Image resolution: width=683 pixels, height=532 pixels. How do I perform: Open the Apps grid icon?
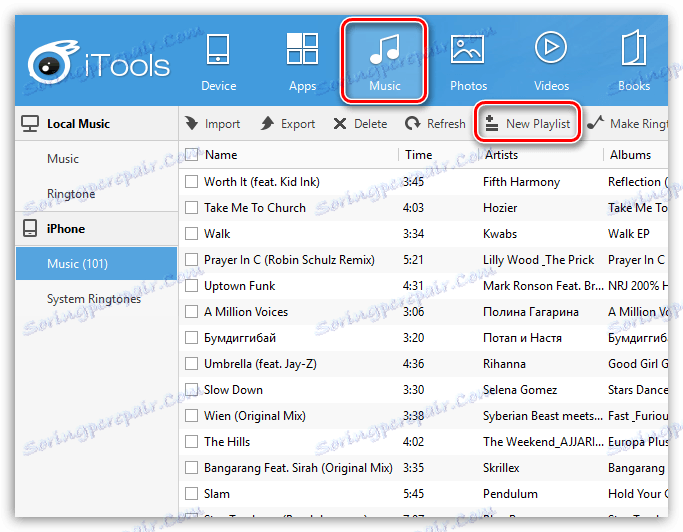[x=302, y=49]
